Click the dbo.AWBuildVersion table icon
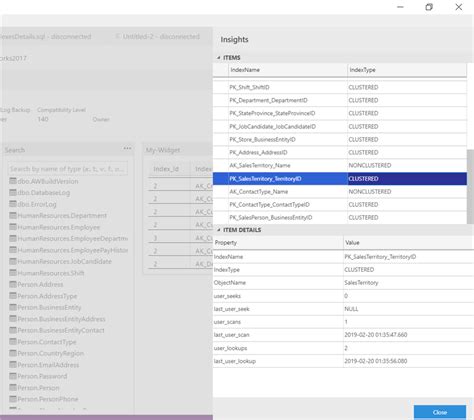The width and height of the screenshot is (474, 420). tap(13, 181)
